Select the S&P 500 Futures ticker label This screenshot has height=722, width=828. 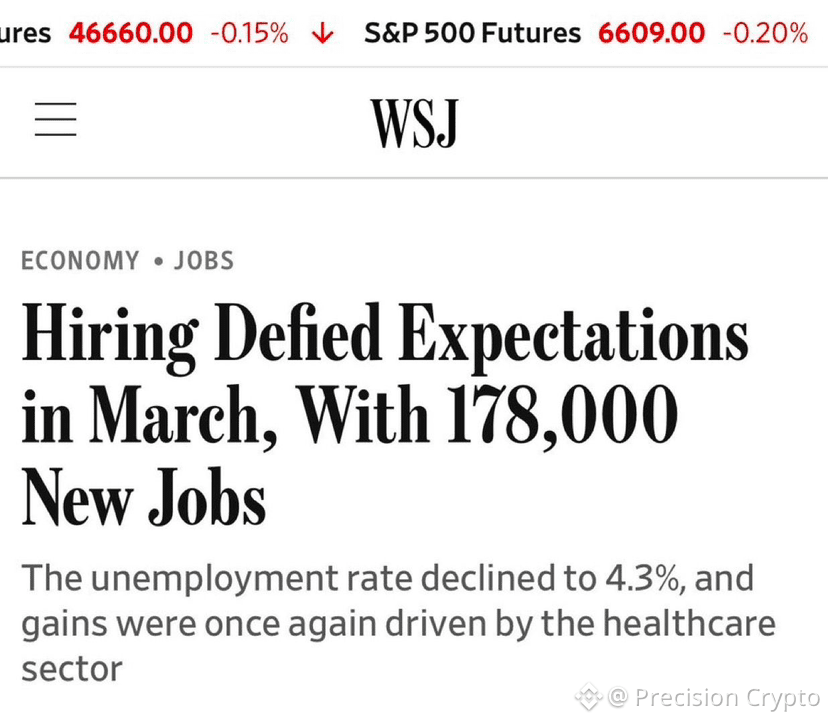pyautogui.click(x=473, y=33)
